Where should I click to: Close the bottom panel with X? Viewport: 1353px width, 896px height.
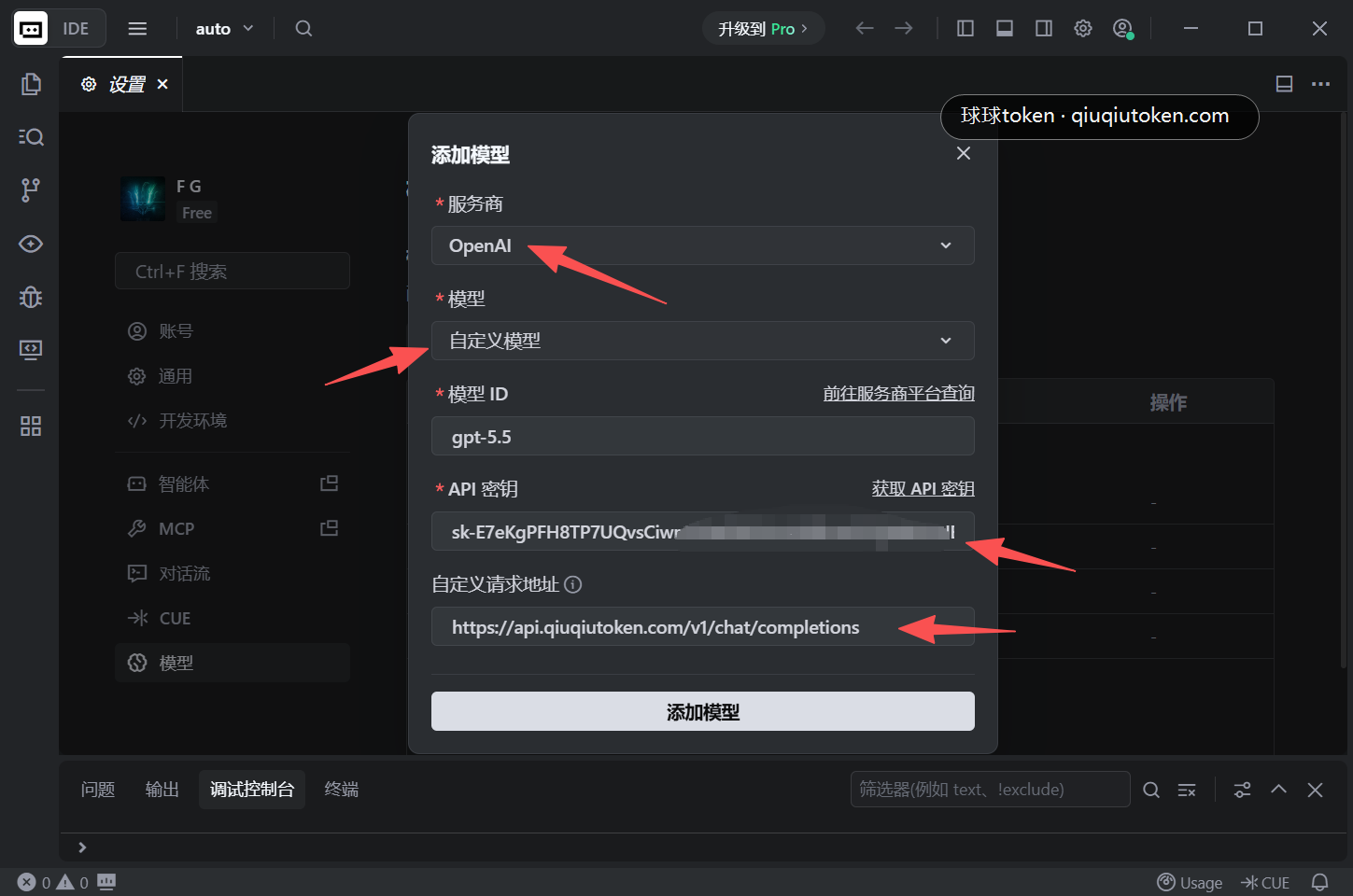[x=1315, y=790]
